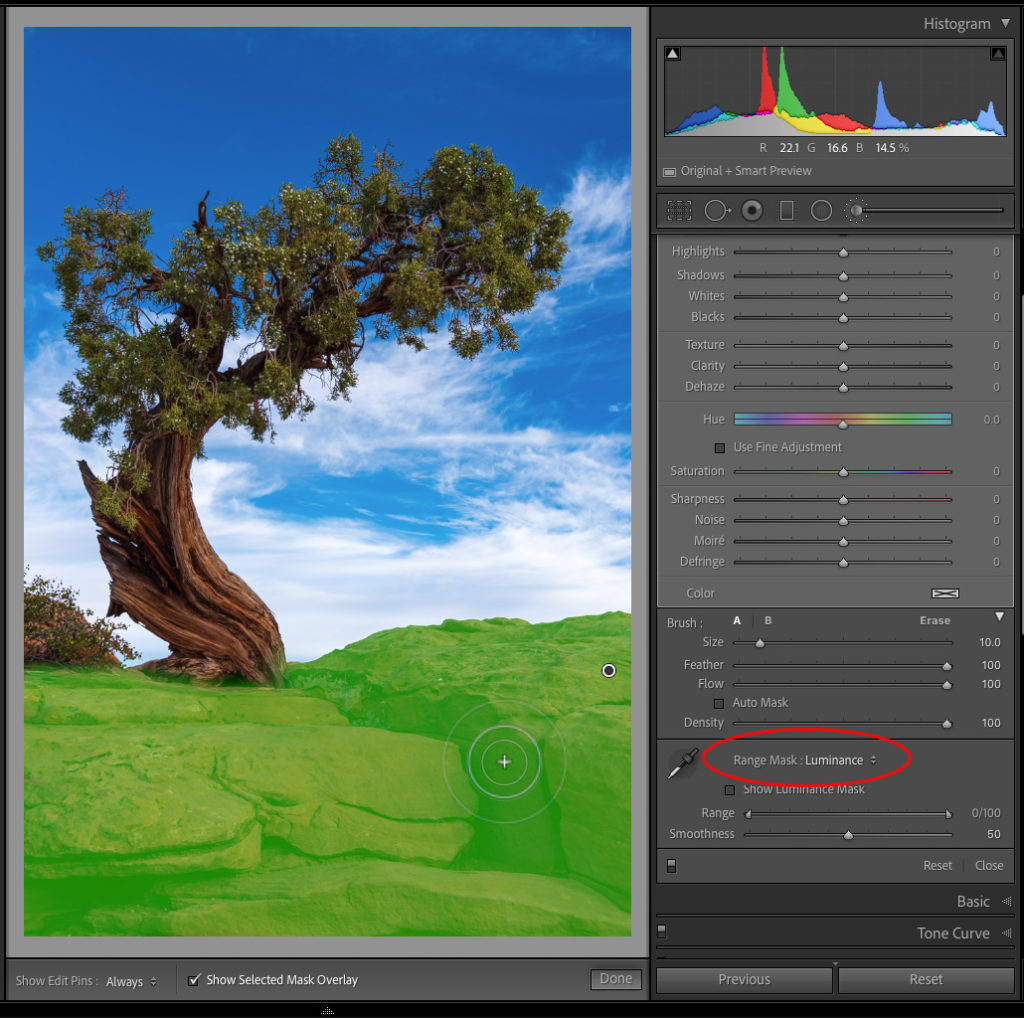Select the Radial Filter tool
The image size is (1024, 1018).
(x=821, y=211)
